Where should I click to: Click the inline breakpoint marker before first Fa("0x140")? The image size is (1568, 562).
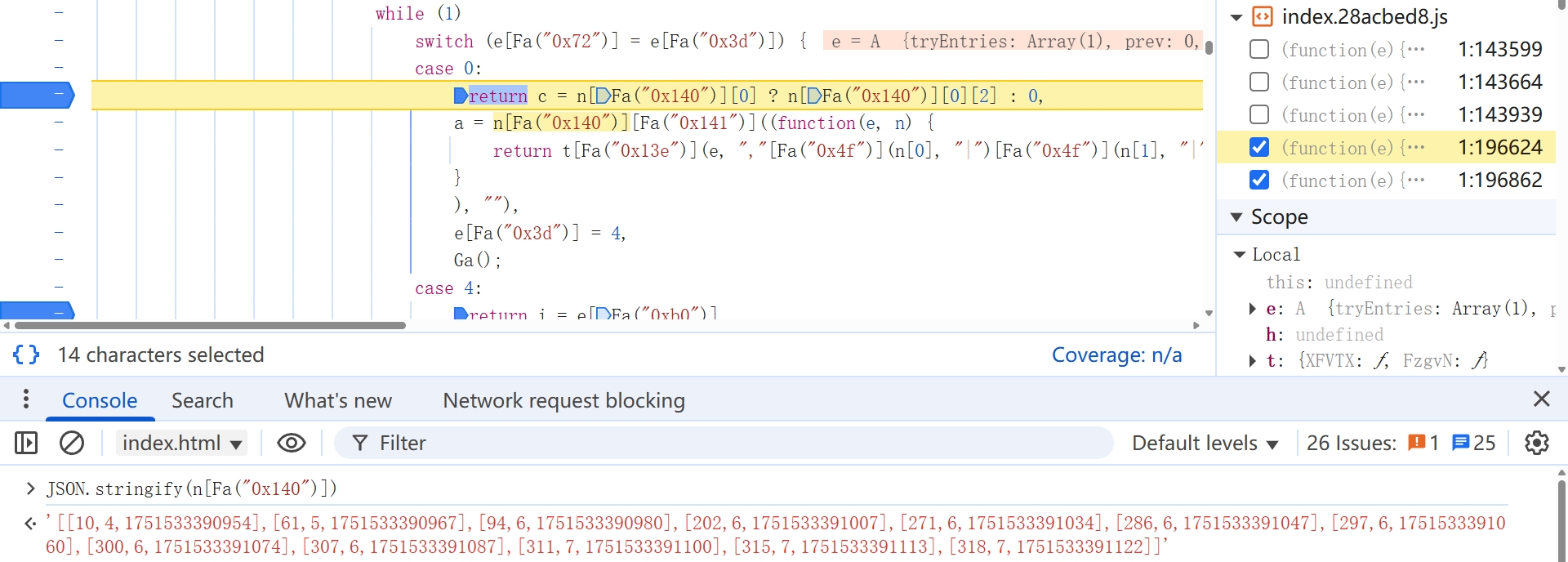tap(604, 96)
